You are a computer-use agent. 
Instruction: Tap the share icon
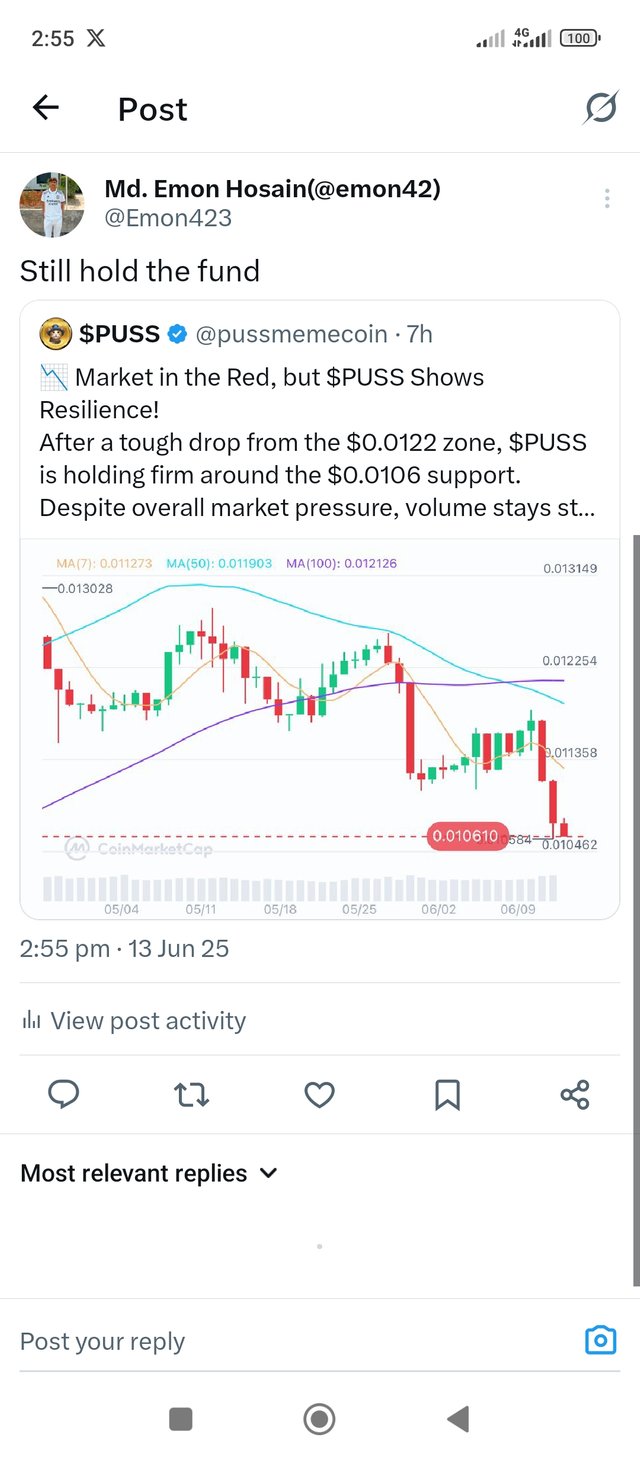tap(575, 1095)
